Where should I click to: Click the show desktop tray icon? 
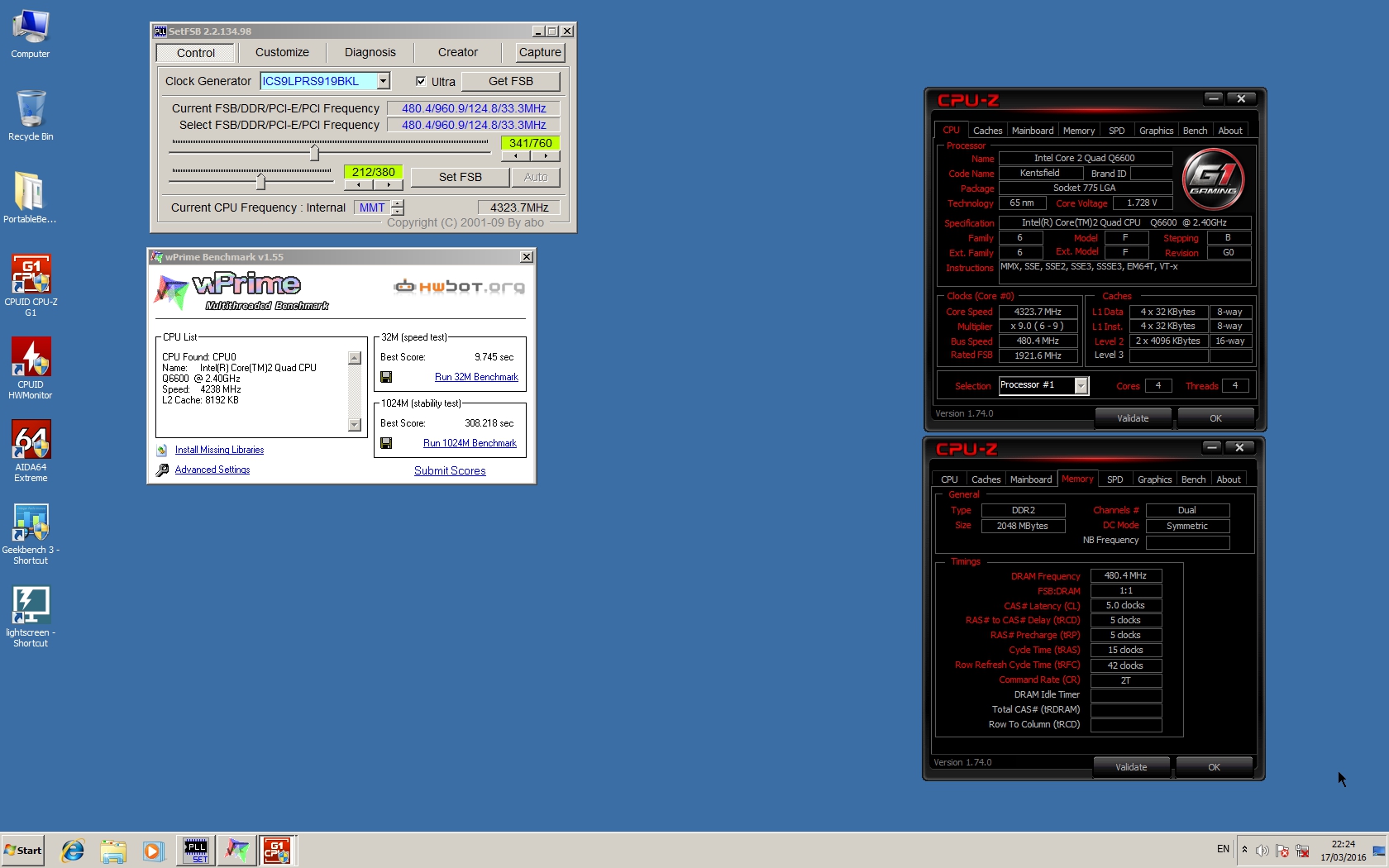tap(1379, 851)
